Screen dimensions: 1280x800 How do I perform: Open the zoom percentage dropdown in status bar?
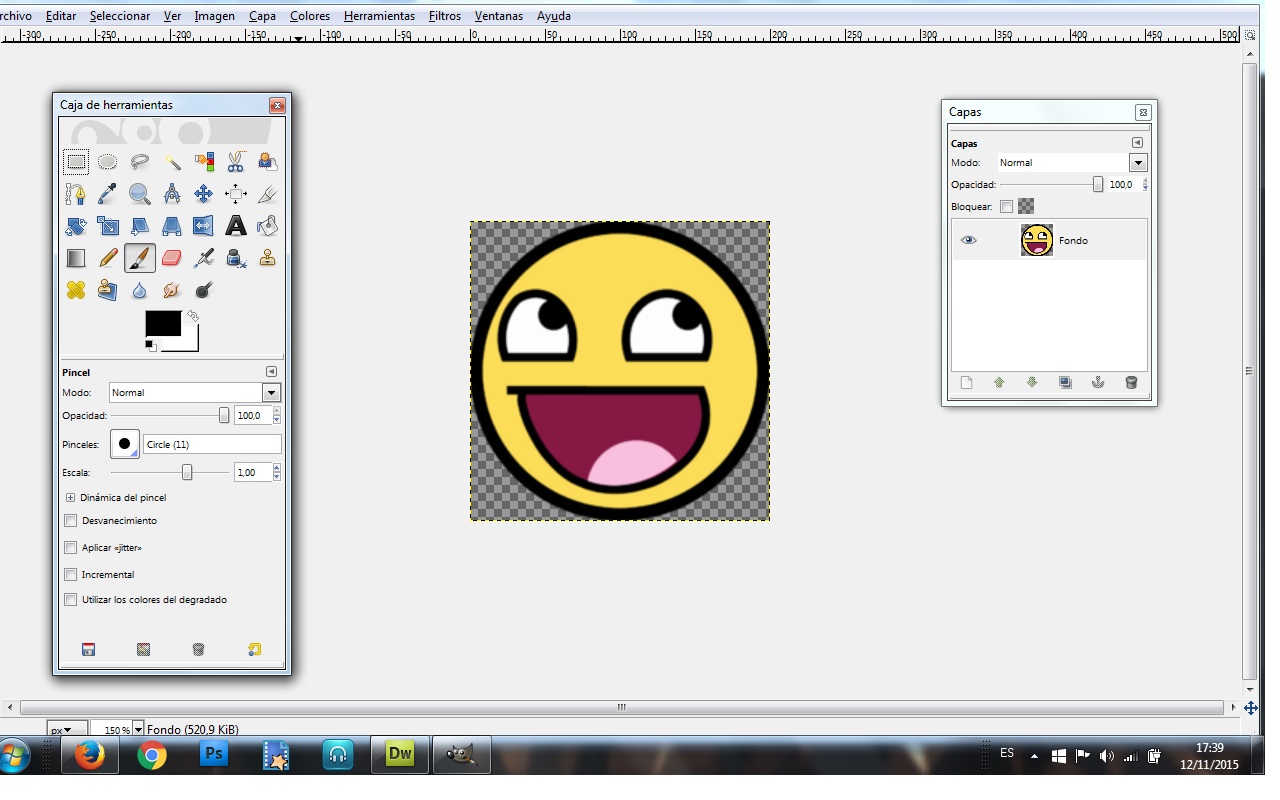[x=138, y=730]
